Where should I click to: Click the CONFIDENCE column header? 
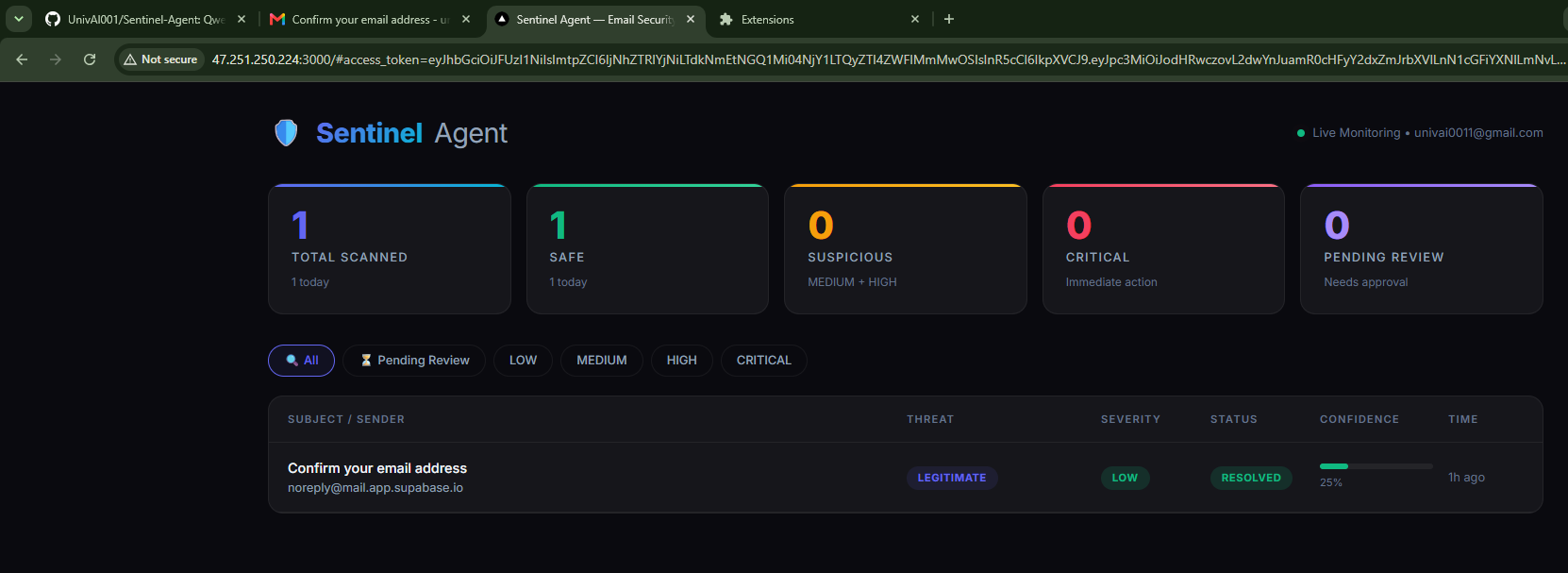click(x=1359, y=419)
